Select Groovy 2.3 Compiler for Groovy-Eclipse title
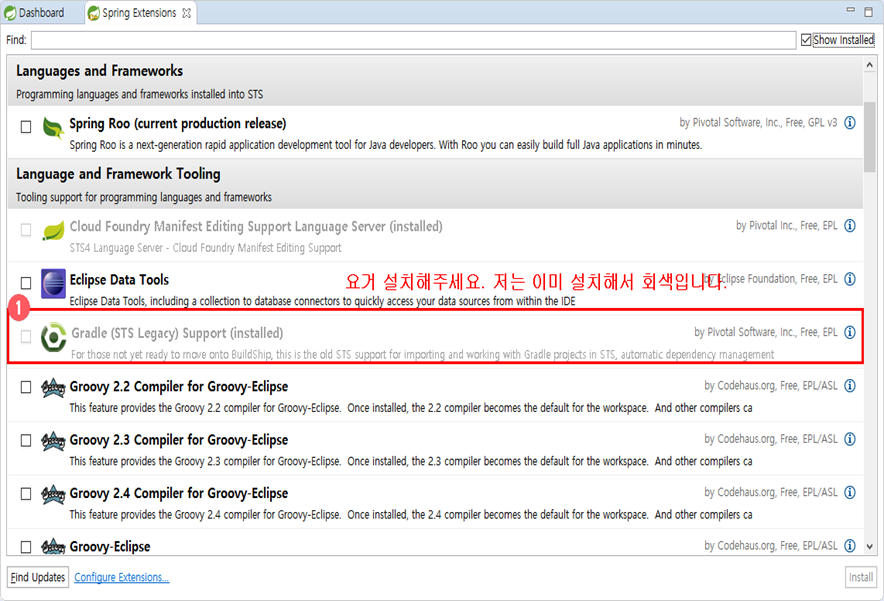 pyautogui.click(x=179, y=440)
